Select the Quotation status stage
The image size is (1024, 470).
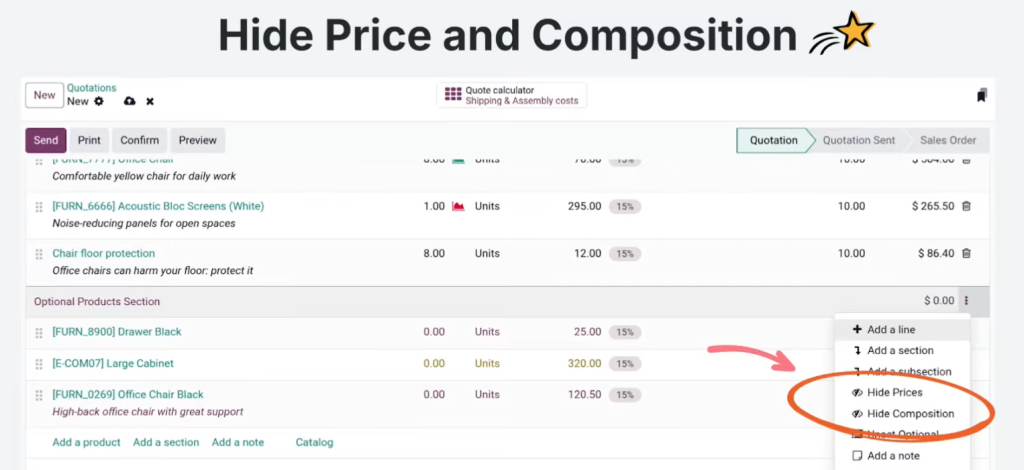(773, 140)
